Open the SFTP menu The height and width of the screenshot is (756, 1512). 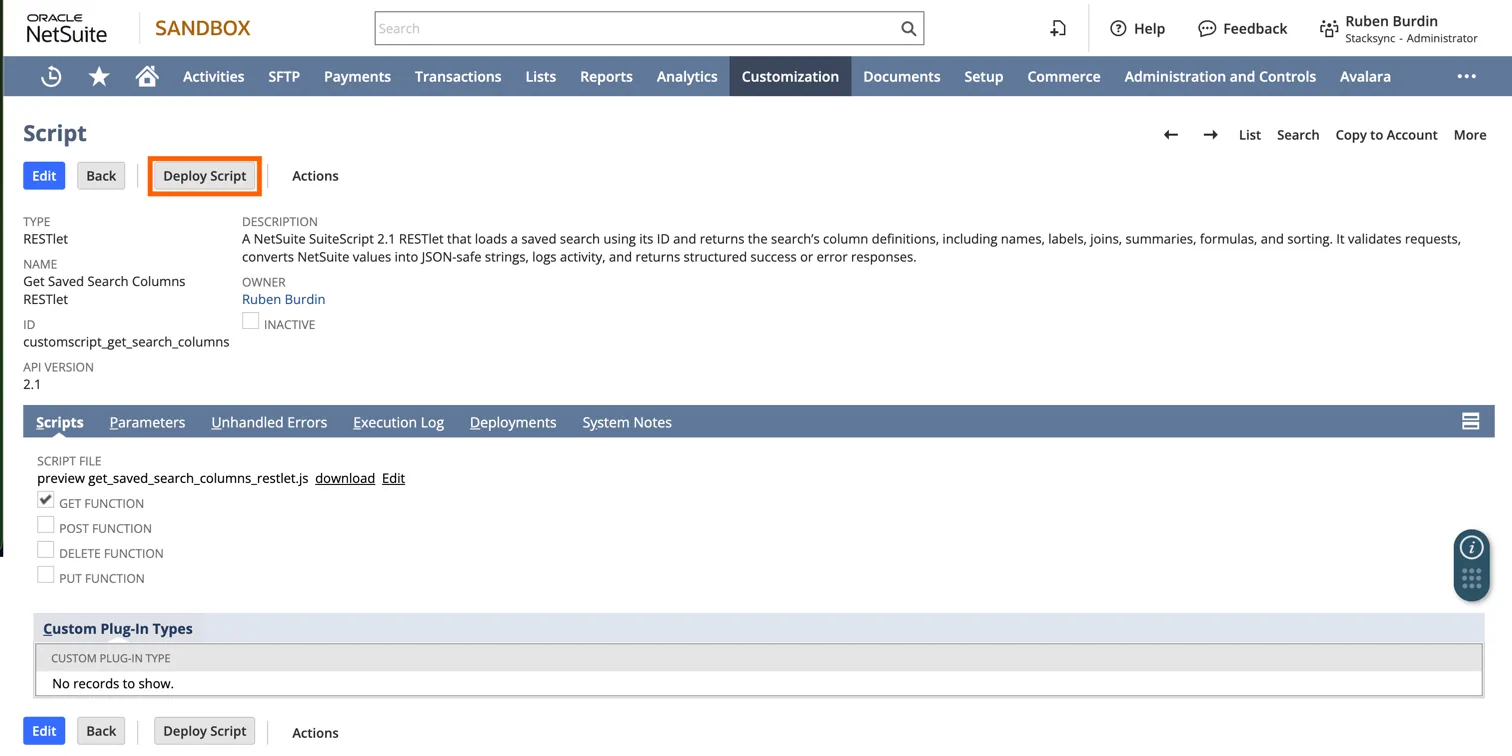click(284, 76)
